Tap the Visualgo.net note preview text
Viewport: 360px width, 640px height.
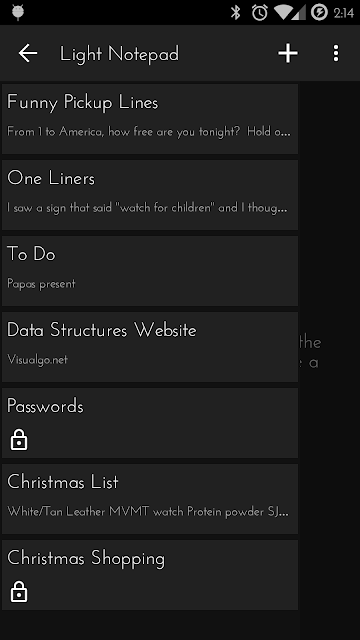(38, 360)
